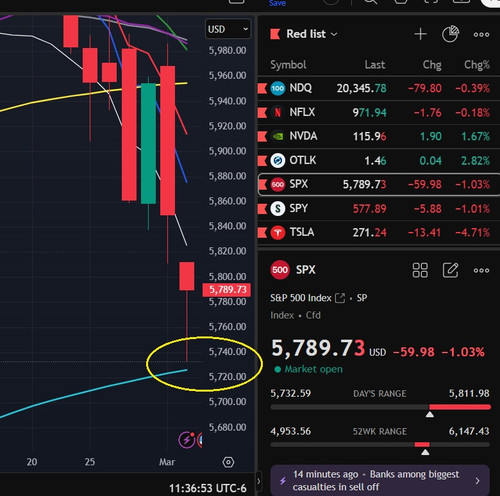Click the latest red candle on the chart

187,276
